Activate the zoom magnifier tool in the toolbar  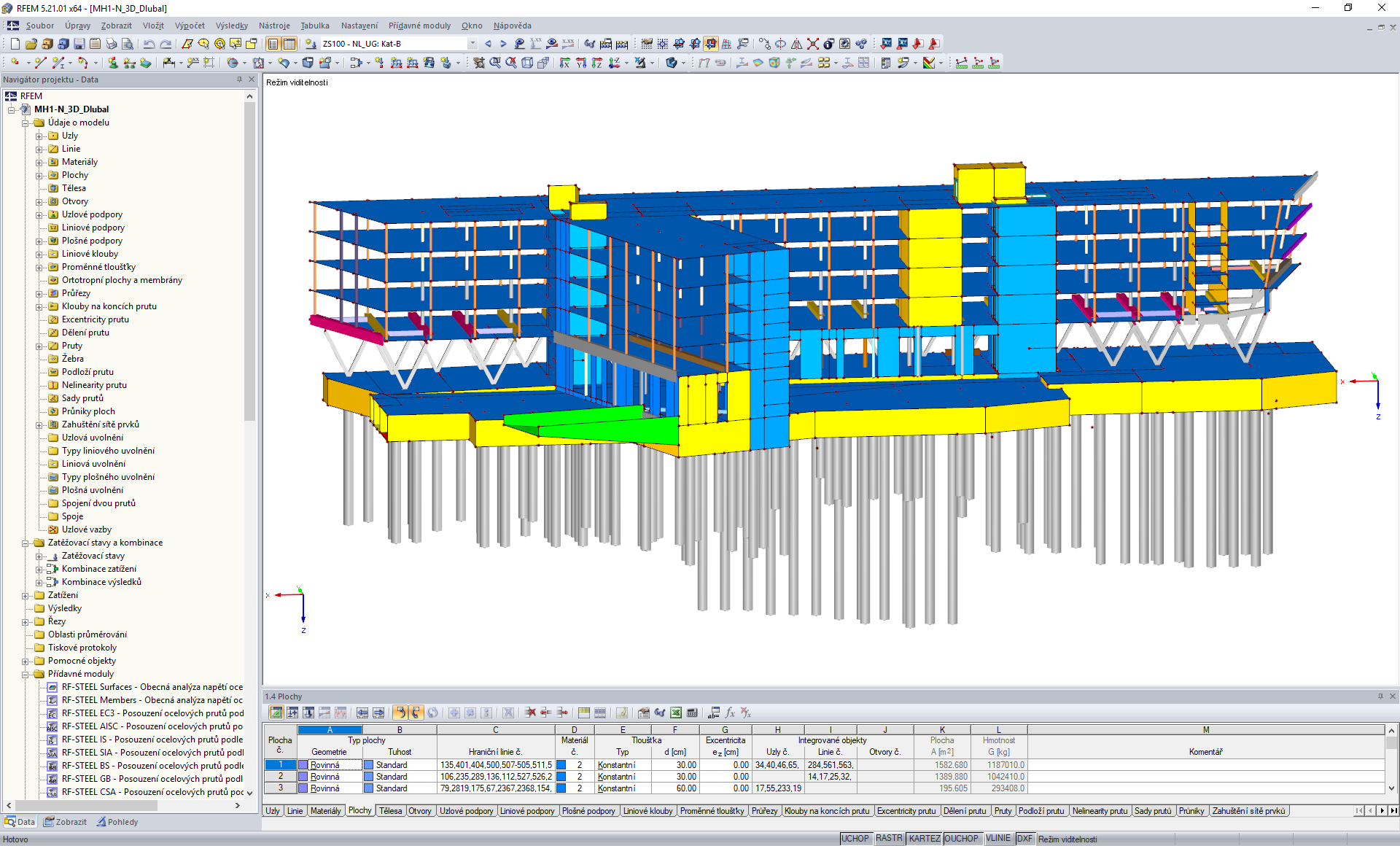495,62
